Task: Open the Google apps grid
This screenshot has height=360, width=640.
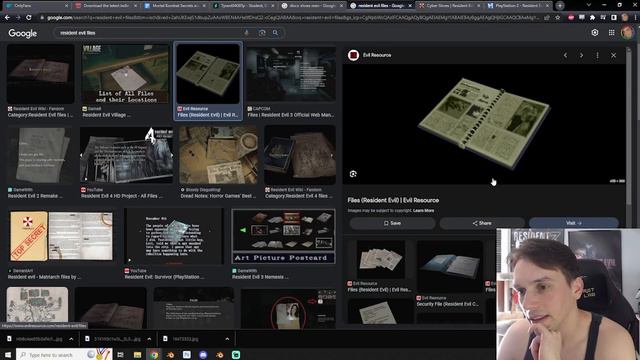Action: point(611,33)
